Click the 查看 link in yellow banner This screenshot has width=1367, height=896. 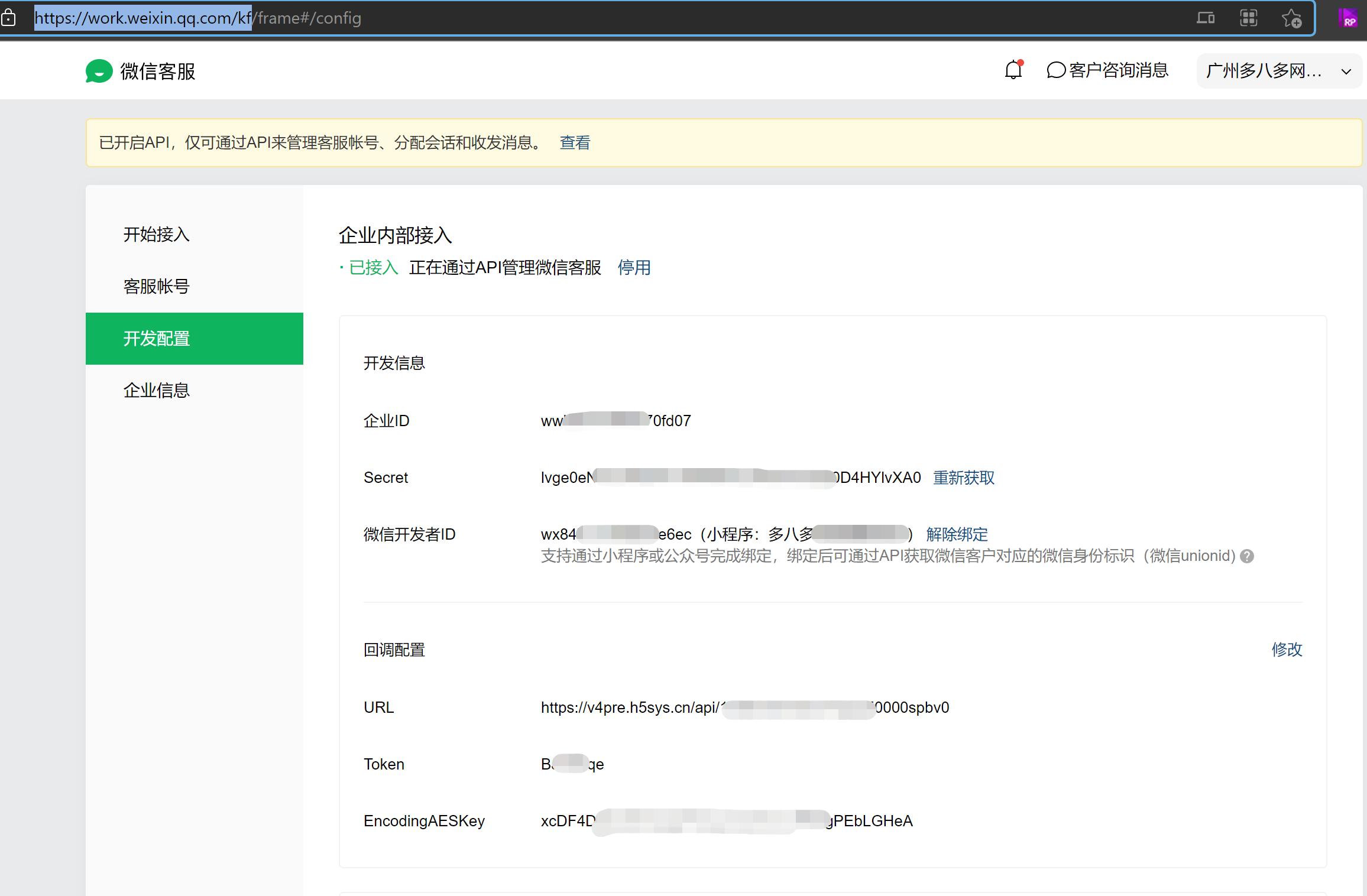click(575, 143)
